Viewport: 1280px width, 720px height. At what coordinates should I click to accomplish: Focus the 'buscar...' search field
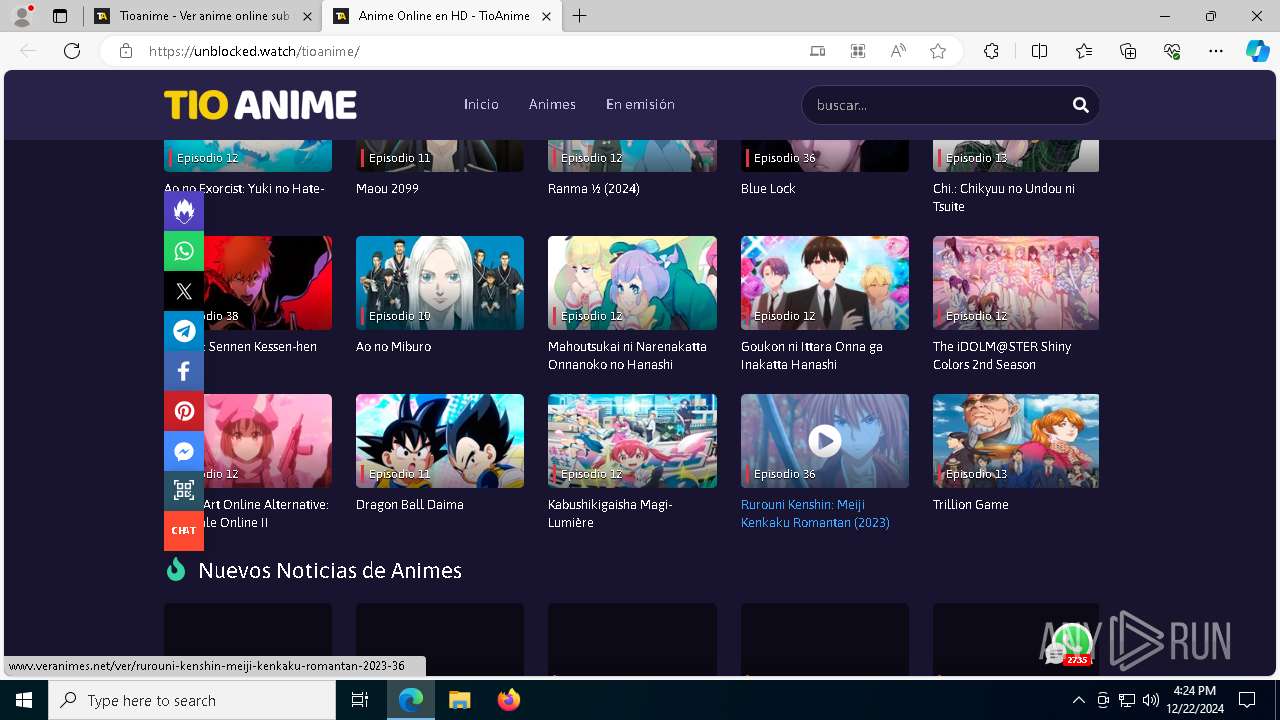(936, 105)
